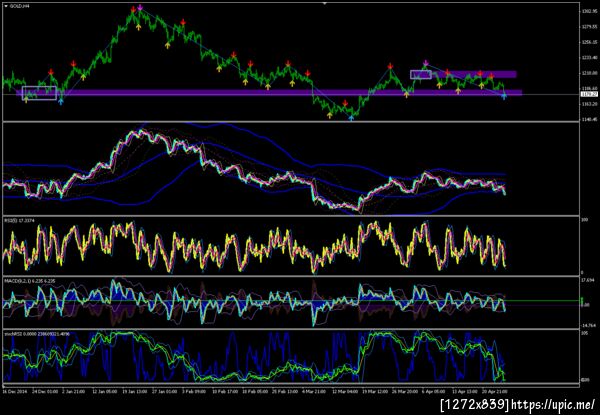Viewport: 600px width, 415px height.
Task: Click the stochRSI scale value 105
Action: click(584, 334)
